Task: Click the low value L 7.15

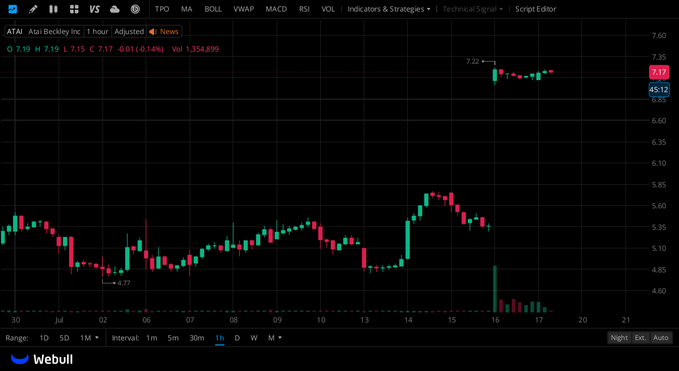Action: coord(74,49)
